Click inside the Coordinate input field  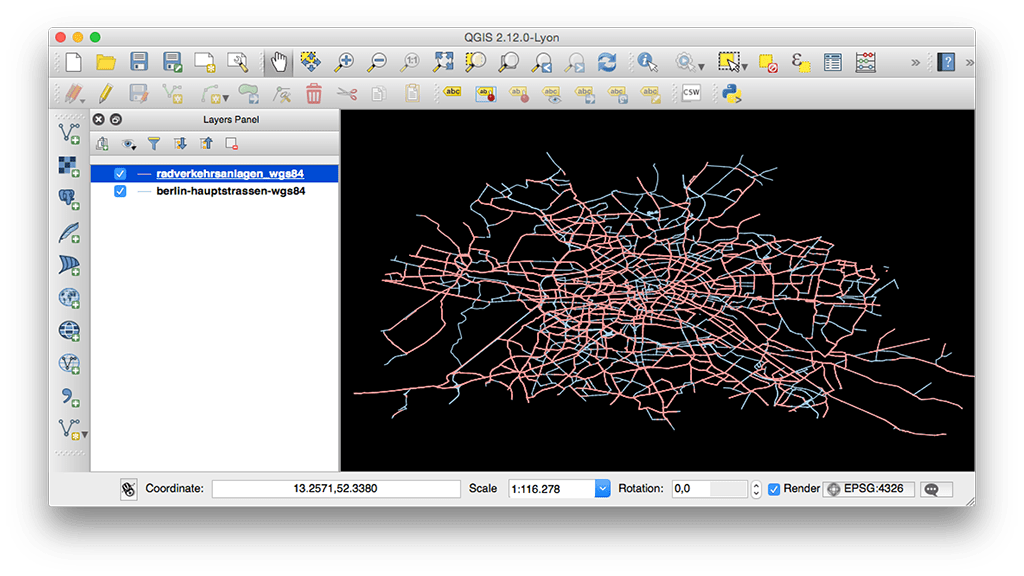(335, 489)
